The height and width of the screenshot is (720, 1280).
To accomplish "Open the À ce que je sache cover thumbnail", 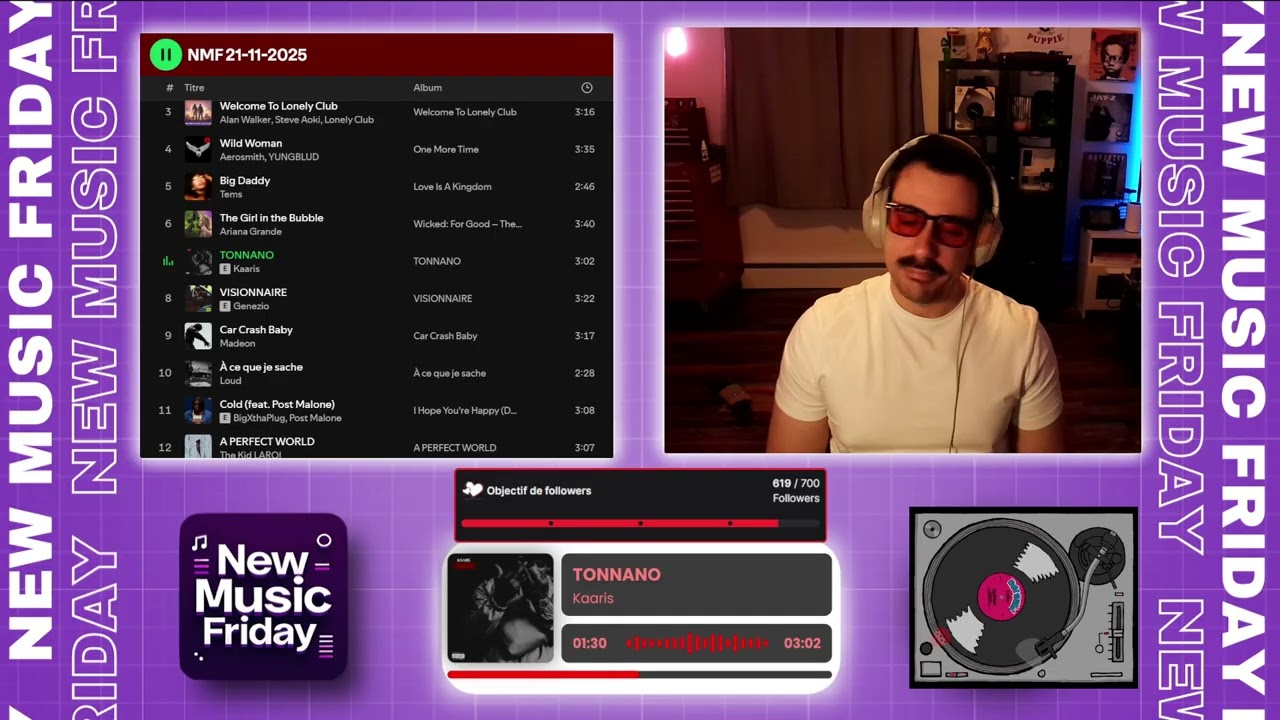I will (198, 373).
